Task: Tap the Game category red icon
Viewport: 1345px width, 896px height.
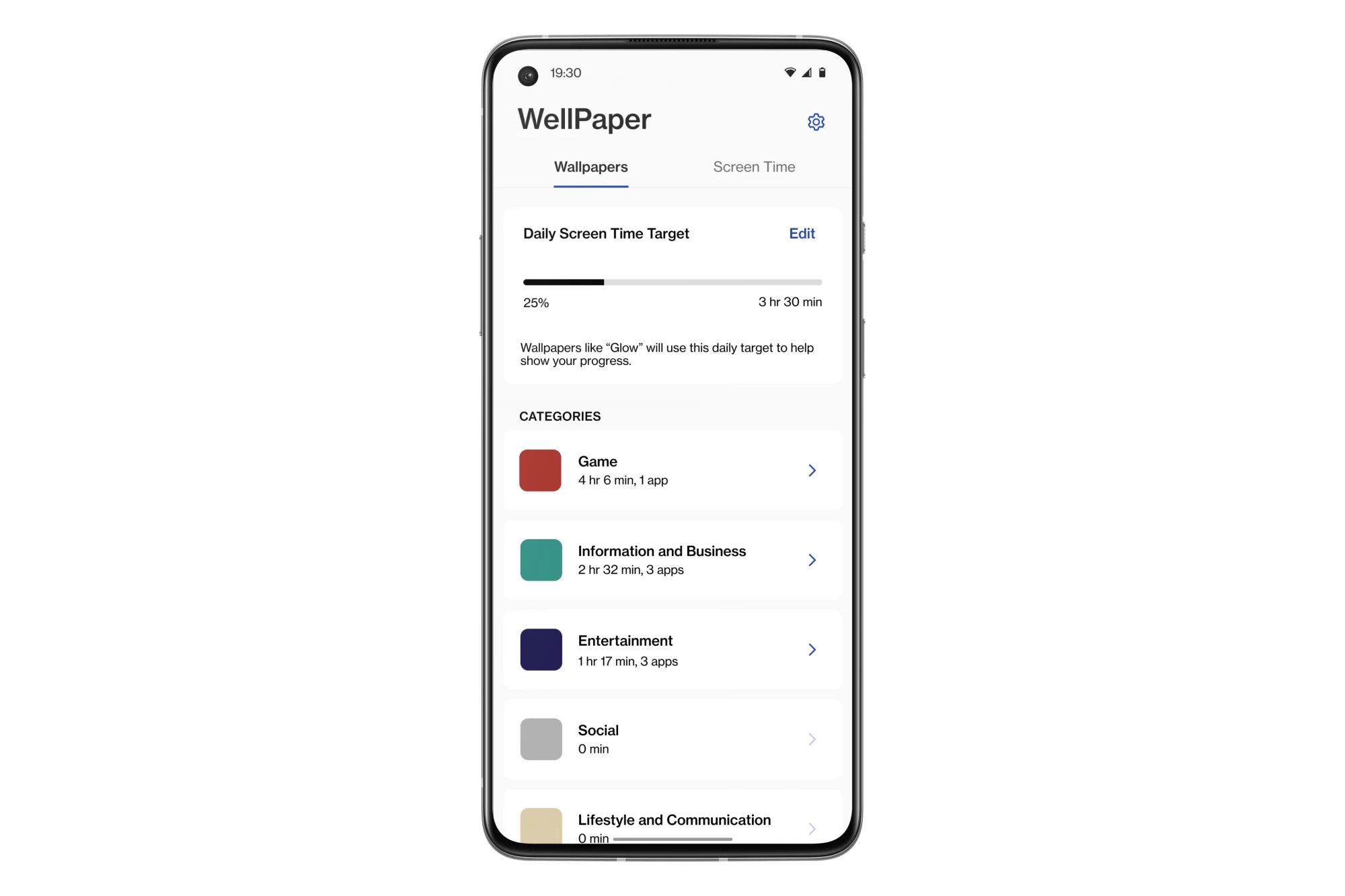Action: (540, 470)
